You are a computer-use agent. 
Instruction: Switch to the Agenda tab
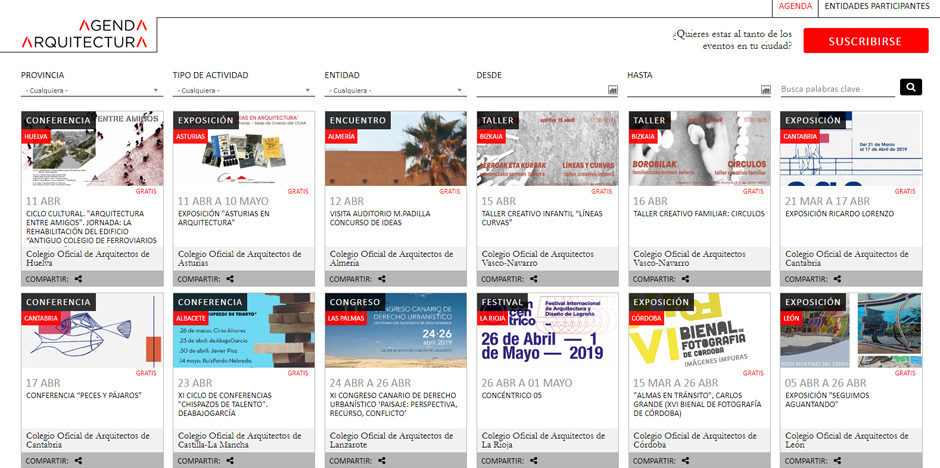(795, 7)
